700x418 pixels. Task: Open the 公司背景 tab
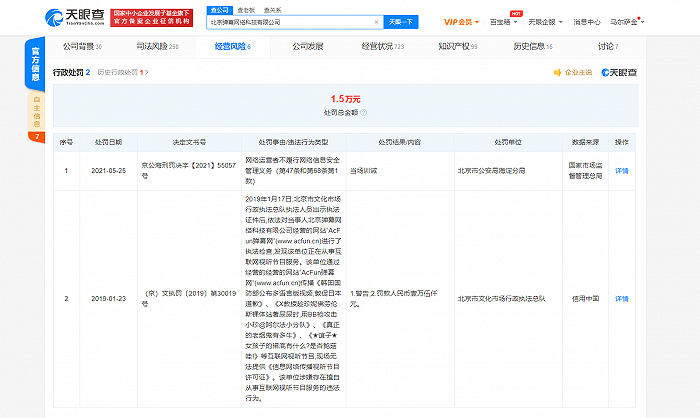pos(83,46)
